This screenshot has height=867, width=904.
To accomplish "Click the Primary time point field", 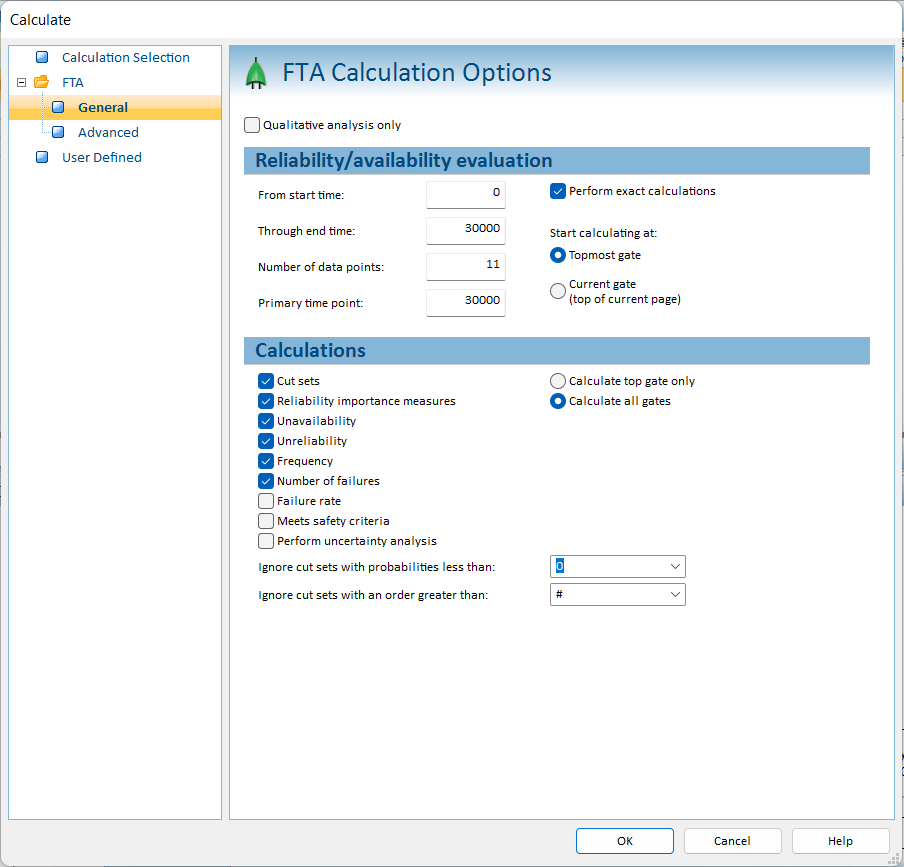I will coord(466,303).
